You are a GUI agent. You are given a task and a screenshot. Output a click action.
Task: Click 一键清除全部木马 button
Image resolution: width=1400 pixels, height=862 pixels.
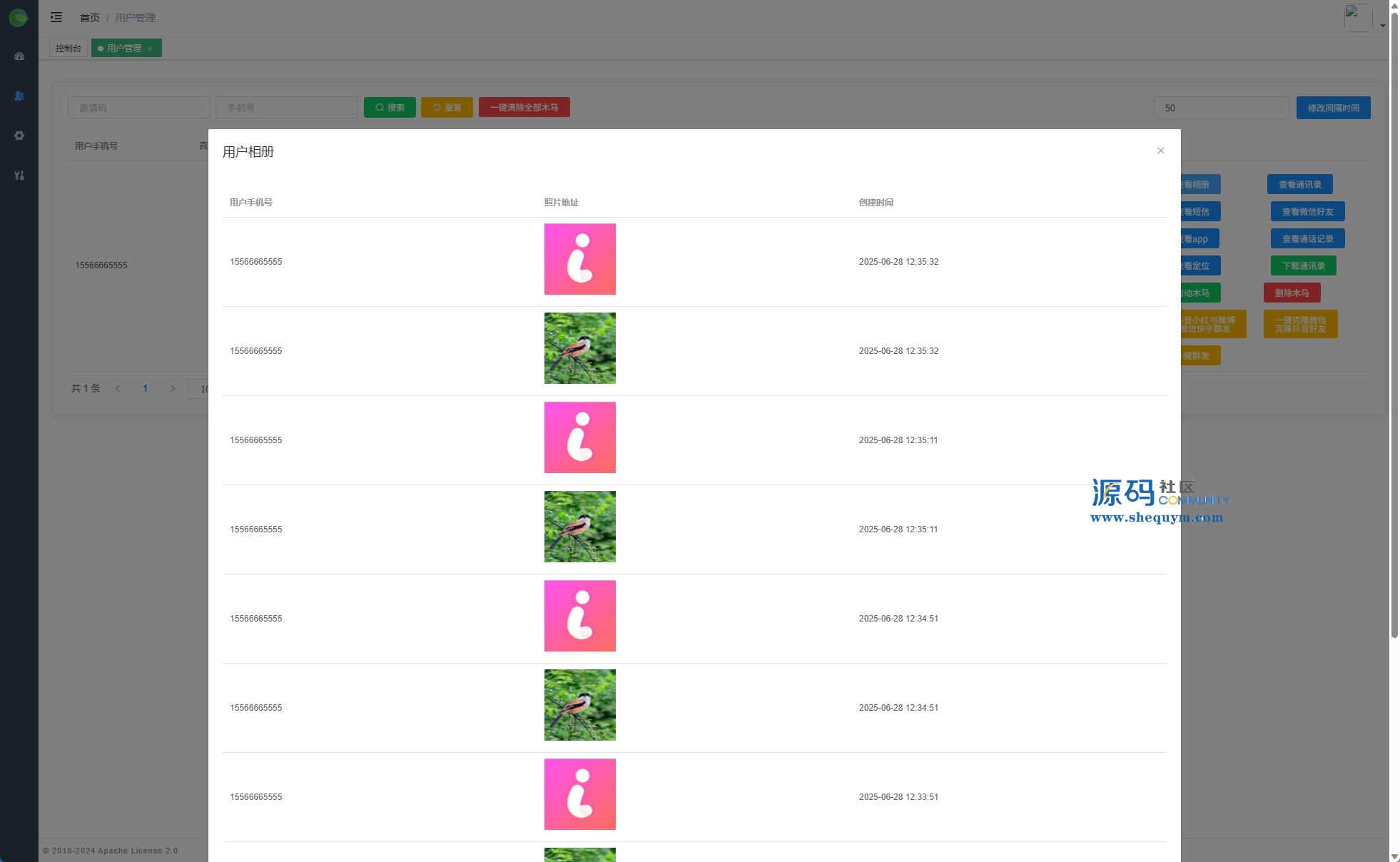point(524,108)
